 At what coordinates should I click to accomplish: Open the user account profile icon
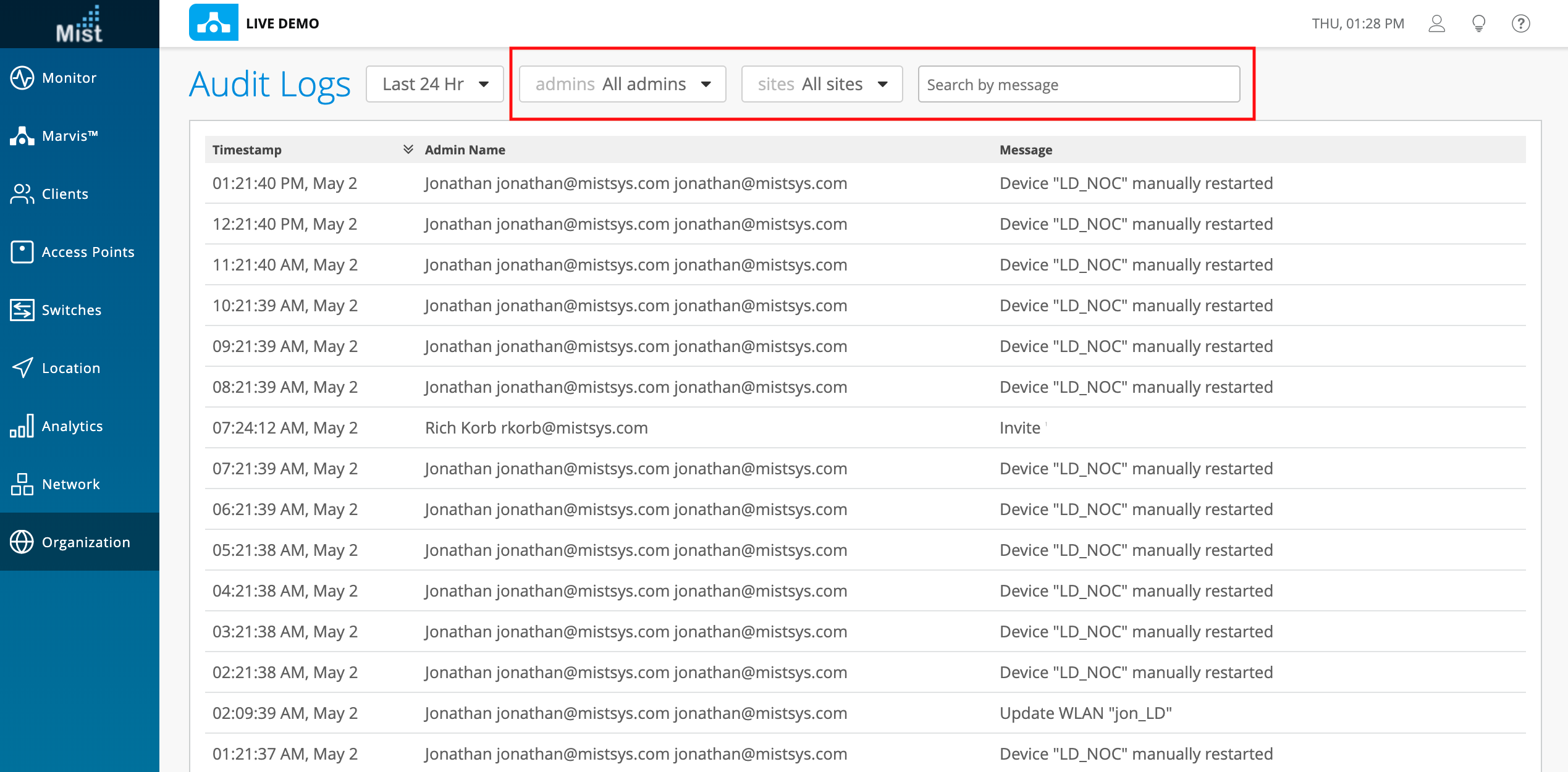pos(1436,23)
